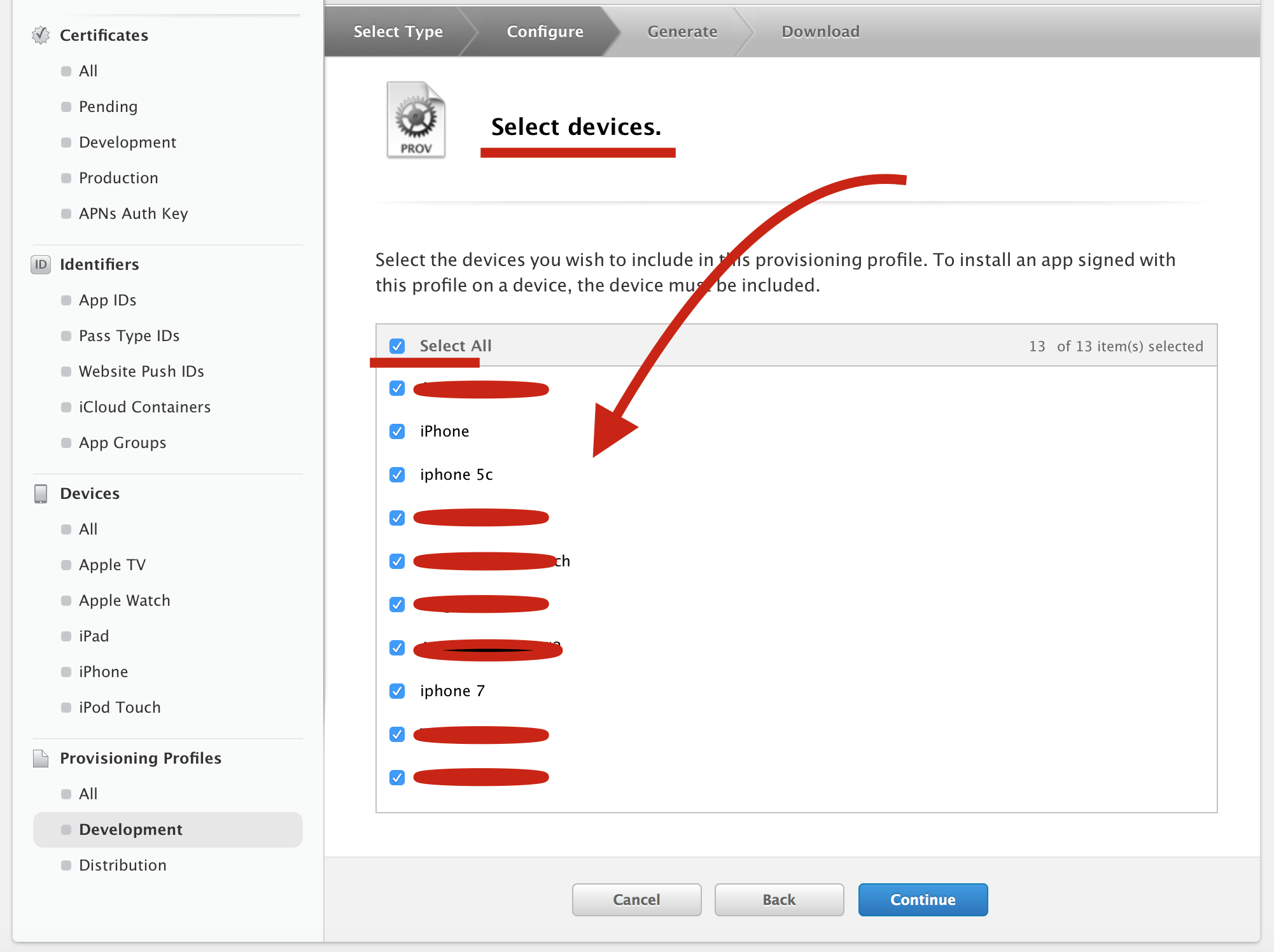This screenshot has height=952, width=1274.
Task: Open Distribution provisioning profiles
Action: (122, 865)
